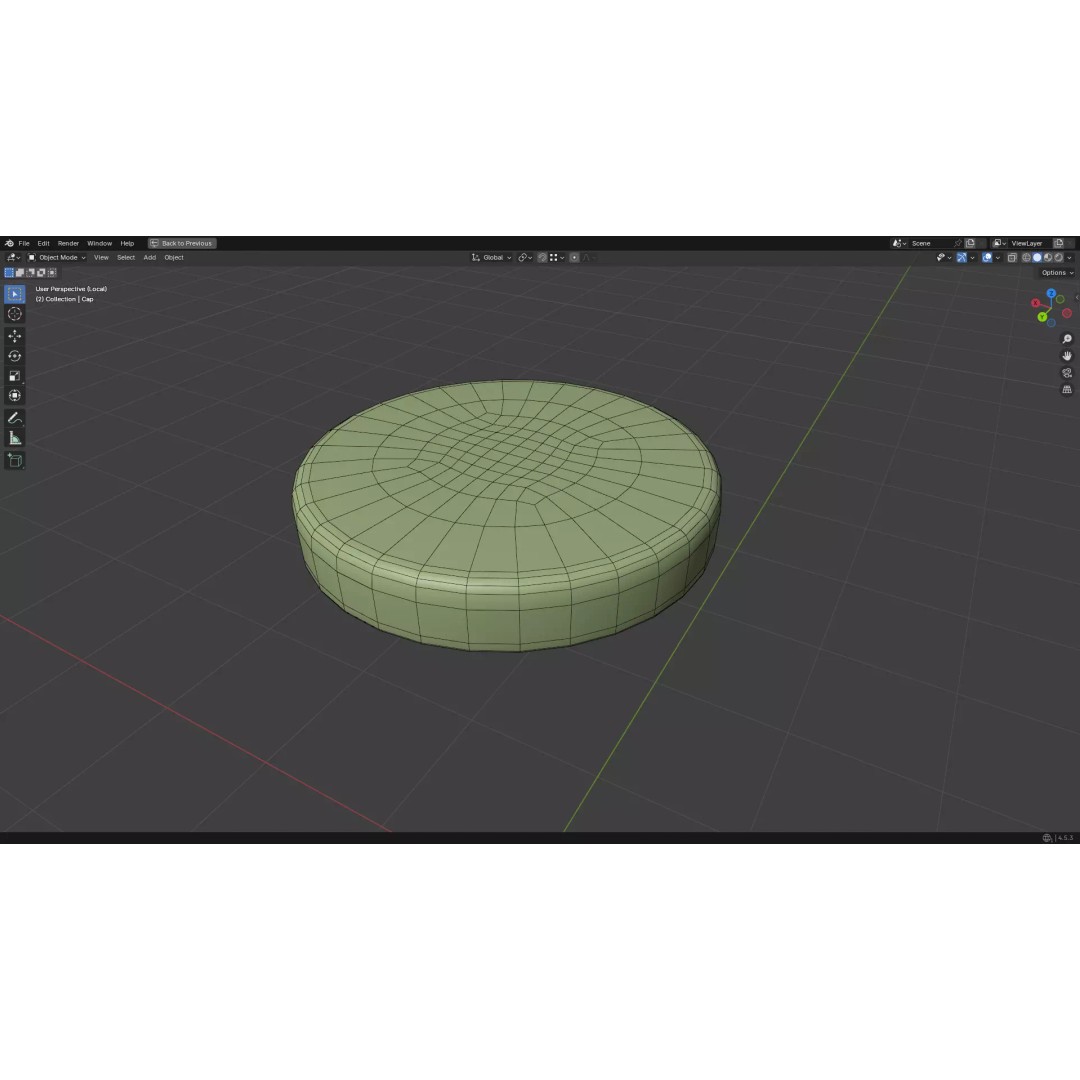Open the viewport Object menu

[174, 258]
